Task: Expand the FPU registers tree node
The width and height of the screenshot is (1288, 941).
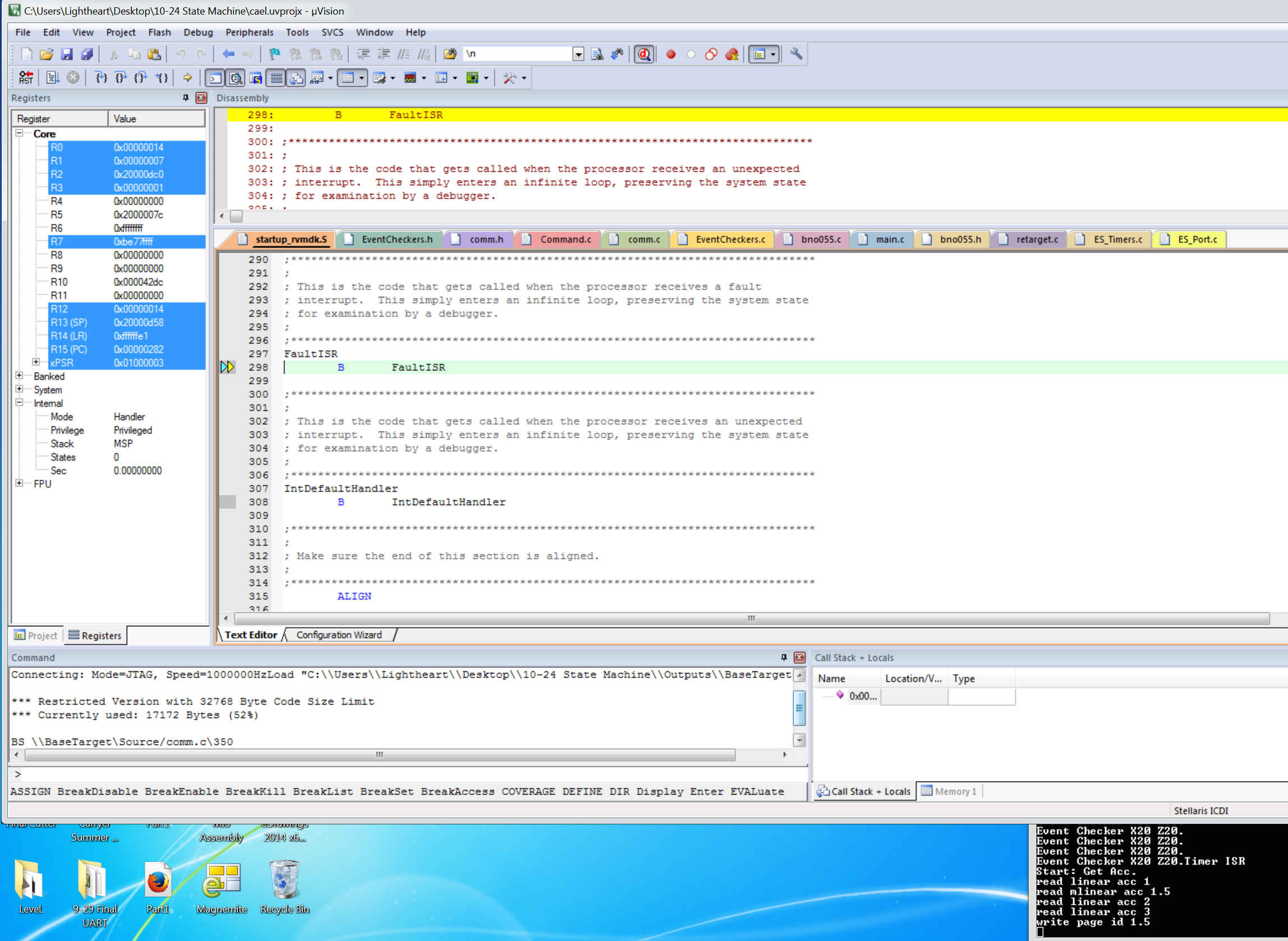Action: [x=20, y=484]
